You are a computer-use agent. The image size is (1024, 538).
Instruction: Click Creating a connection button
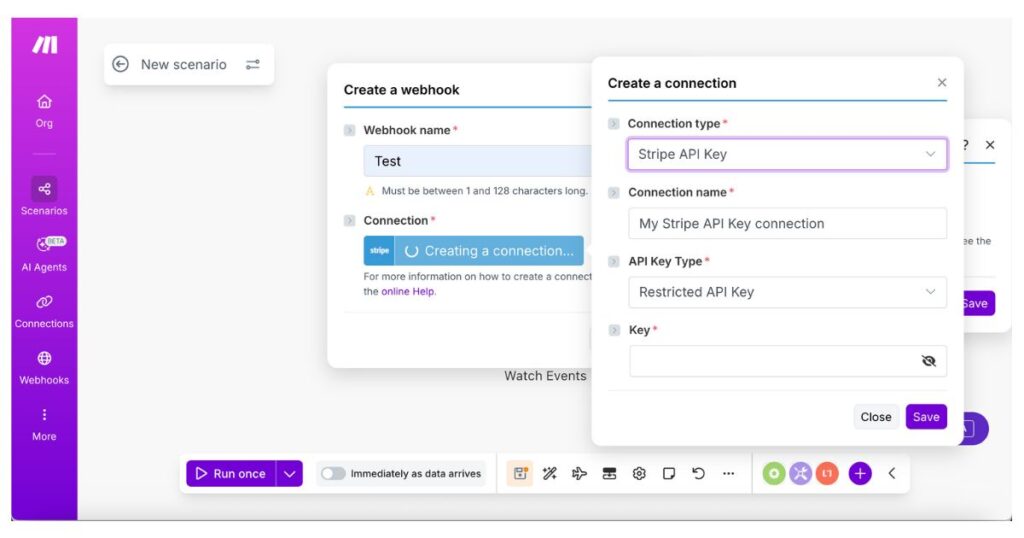473,251
